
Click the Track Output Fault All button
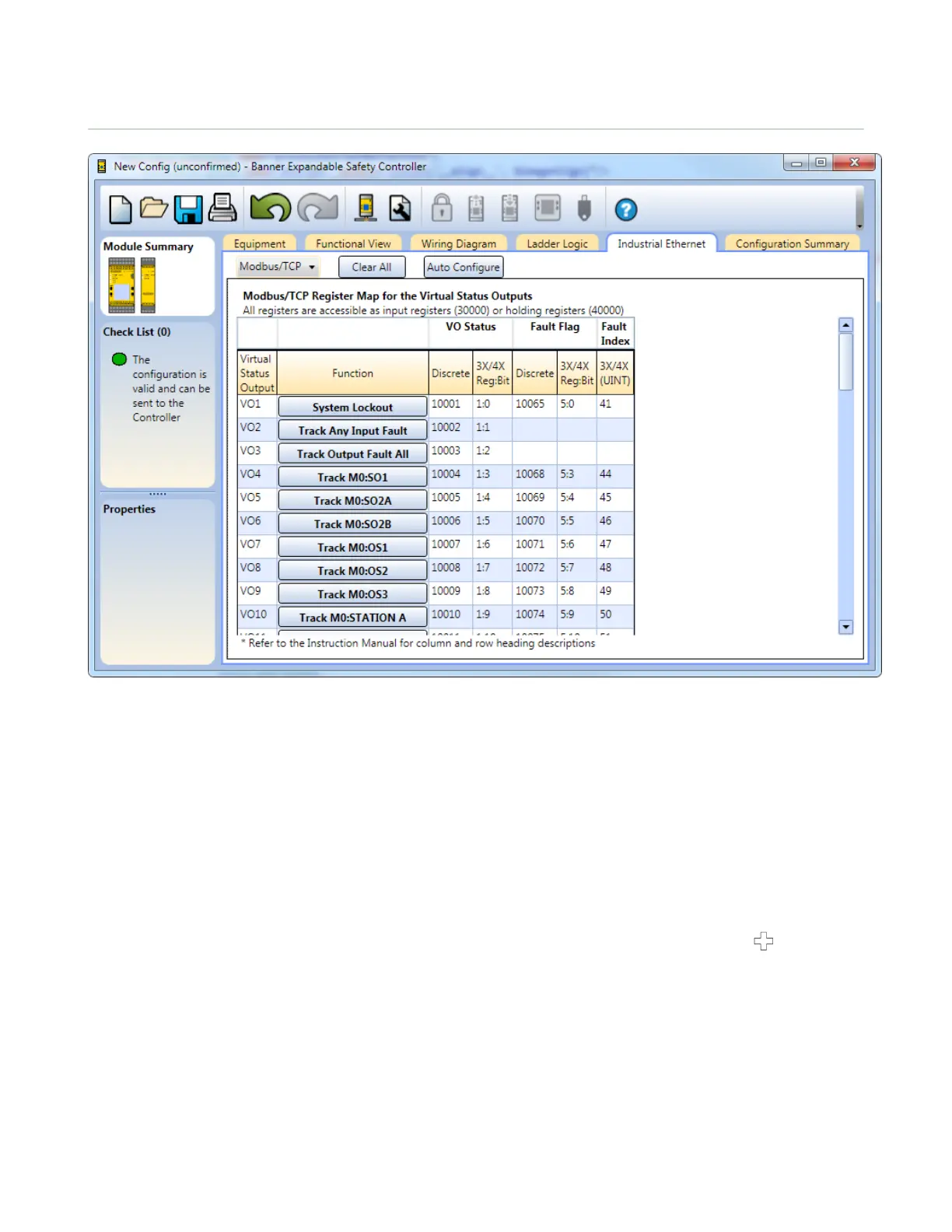(352, 453)
